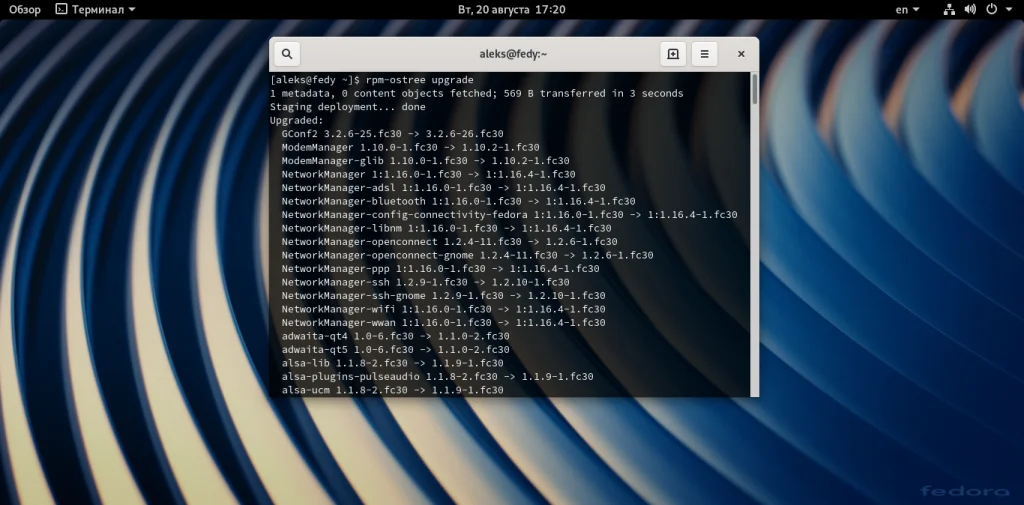1024x505 pixels.
Task: Open the terminal hamburger menu
Action: tap(705, 54)
